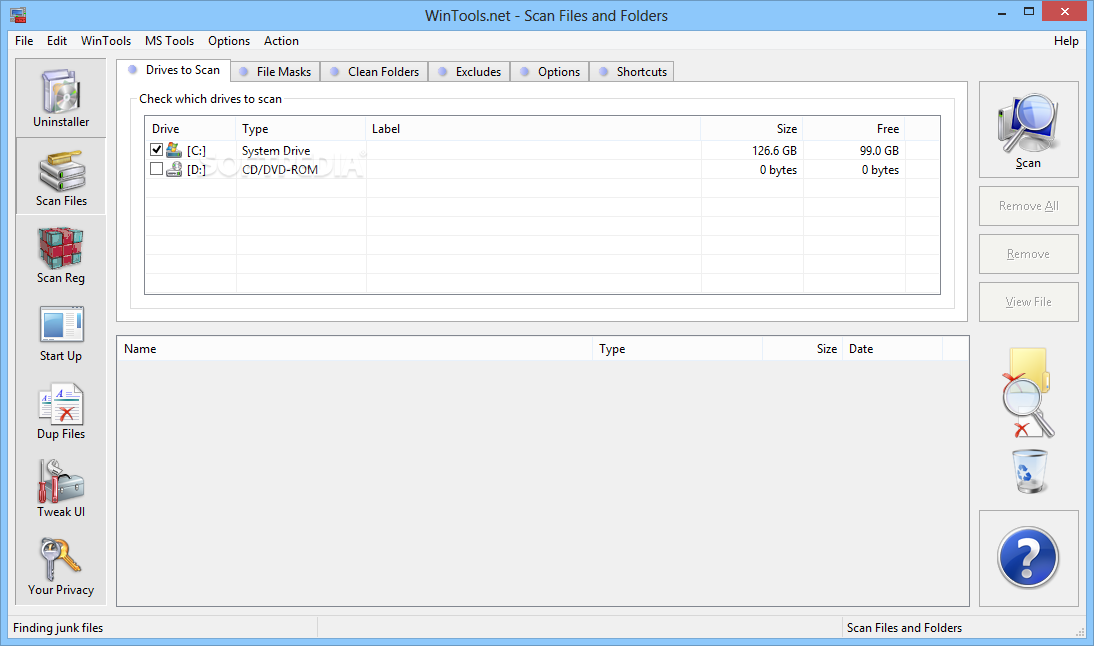Open the WinTools menu
Screen dimensions: 1094x646
(105, 40)
